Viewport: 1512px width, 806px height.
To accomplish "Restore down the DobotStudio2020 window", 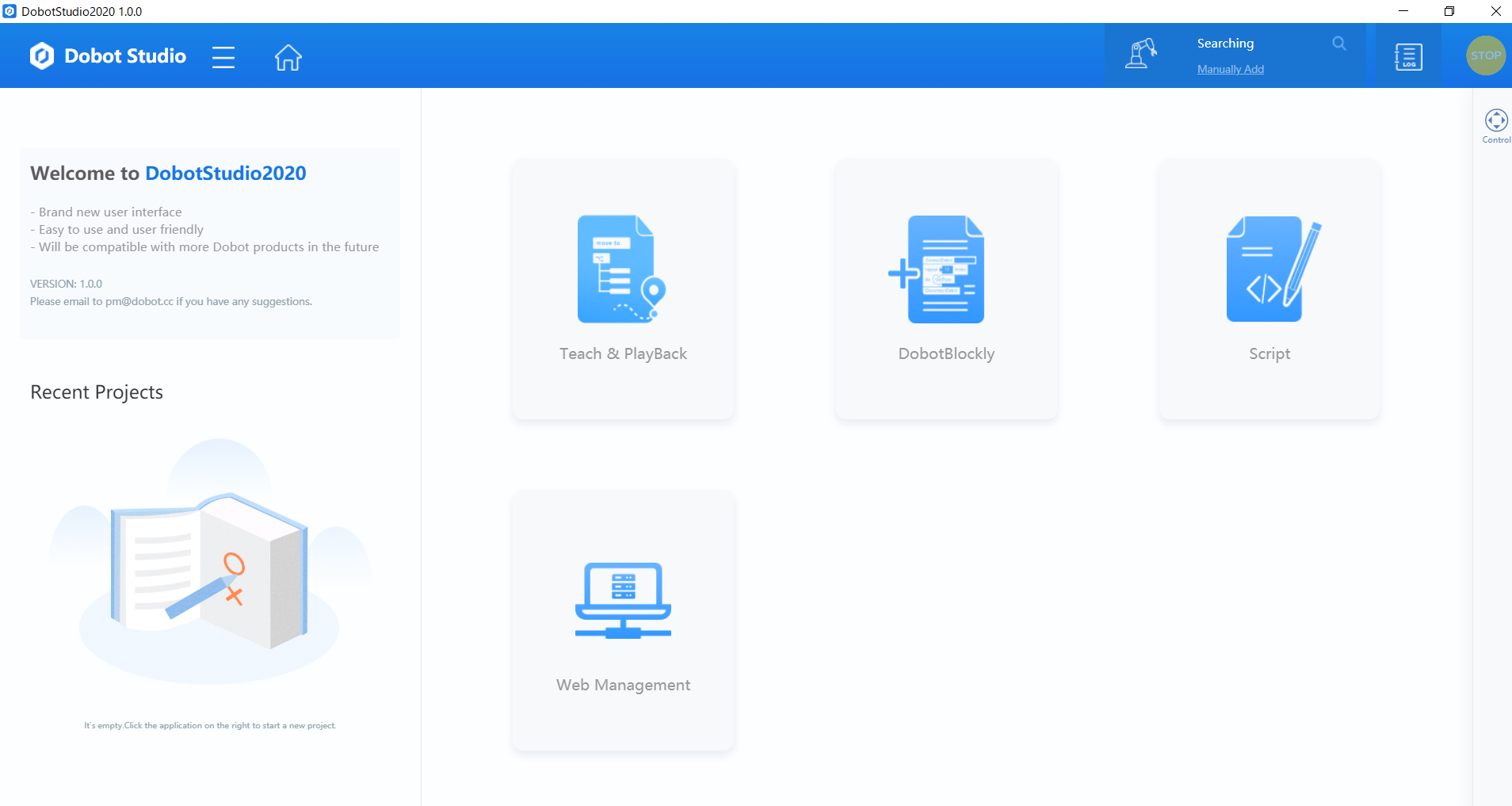I will (1449, 11).
